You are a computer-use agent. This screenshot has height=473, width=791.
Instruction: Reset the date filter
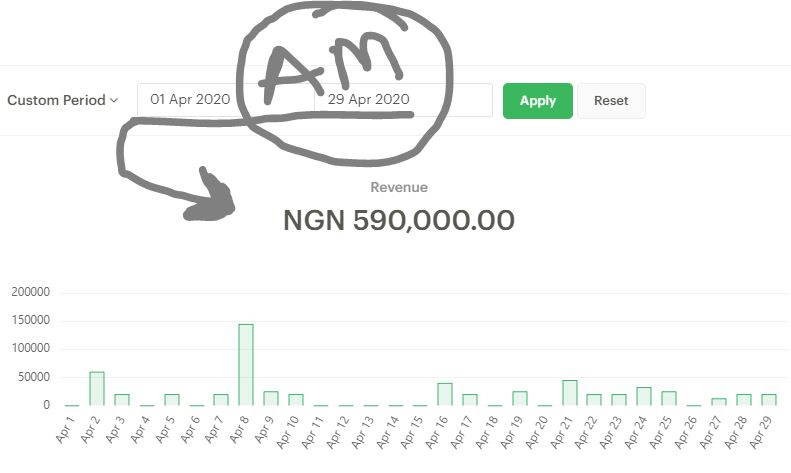(x=611, y=101)
